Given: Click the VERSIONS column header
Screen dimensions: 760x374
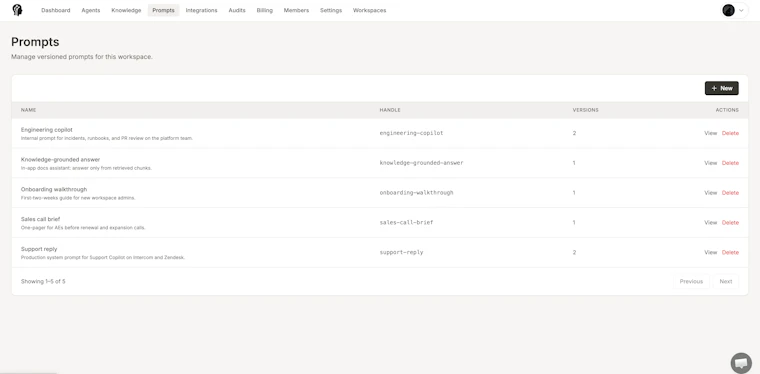Looking at the screenshot, I should click(586, 110).
